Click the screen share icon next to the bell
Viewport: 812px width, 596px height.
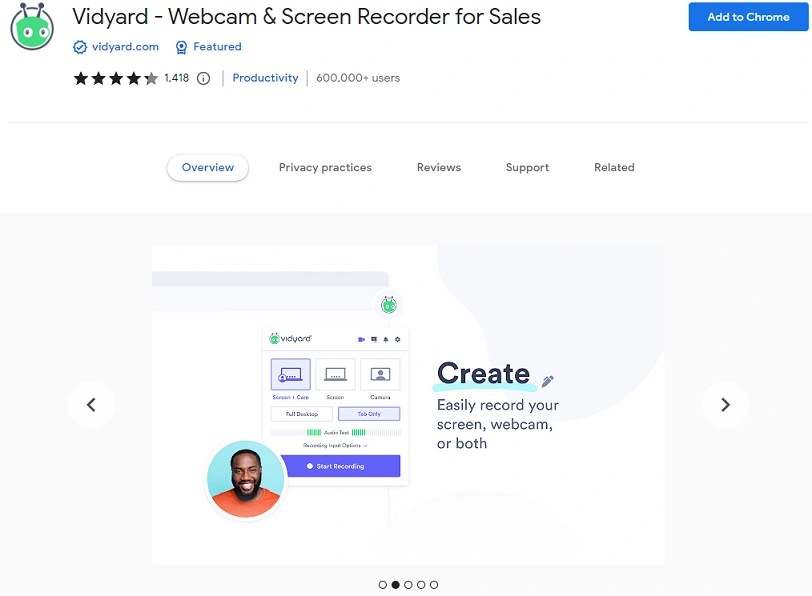click(x=373, y=339)
